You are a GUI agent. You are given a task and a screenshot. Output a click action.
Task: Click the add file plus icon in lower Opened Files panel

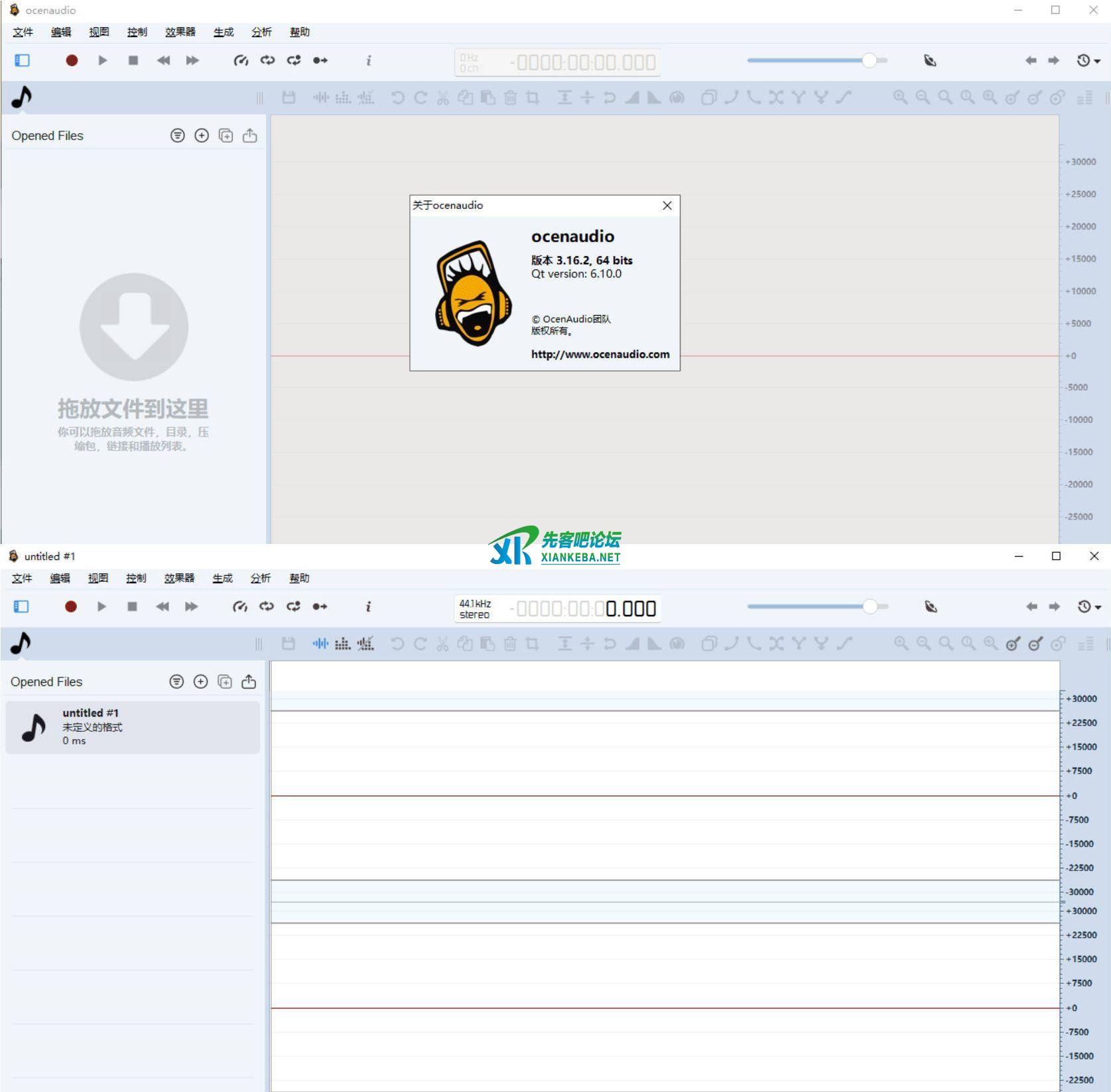pyautogui.click(x=200, y=681)
